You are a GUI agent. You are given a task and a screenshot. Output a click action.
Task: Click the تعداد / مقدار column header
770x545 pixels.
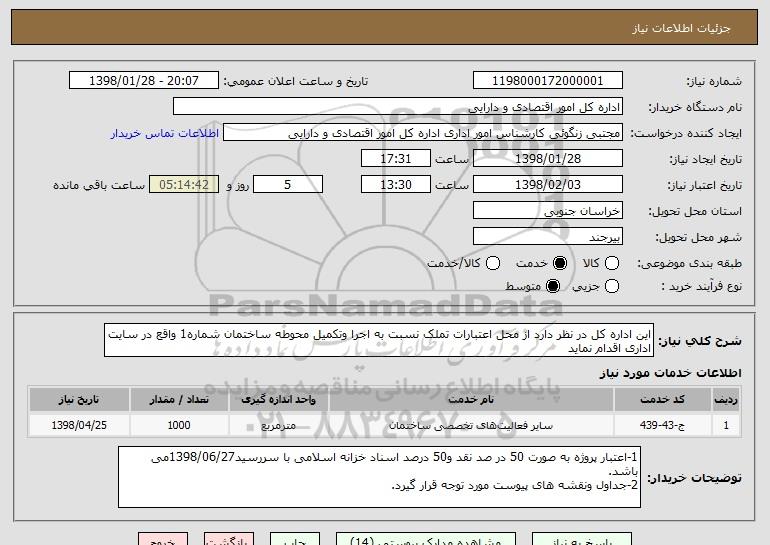[179, 400]
